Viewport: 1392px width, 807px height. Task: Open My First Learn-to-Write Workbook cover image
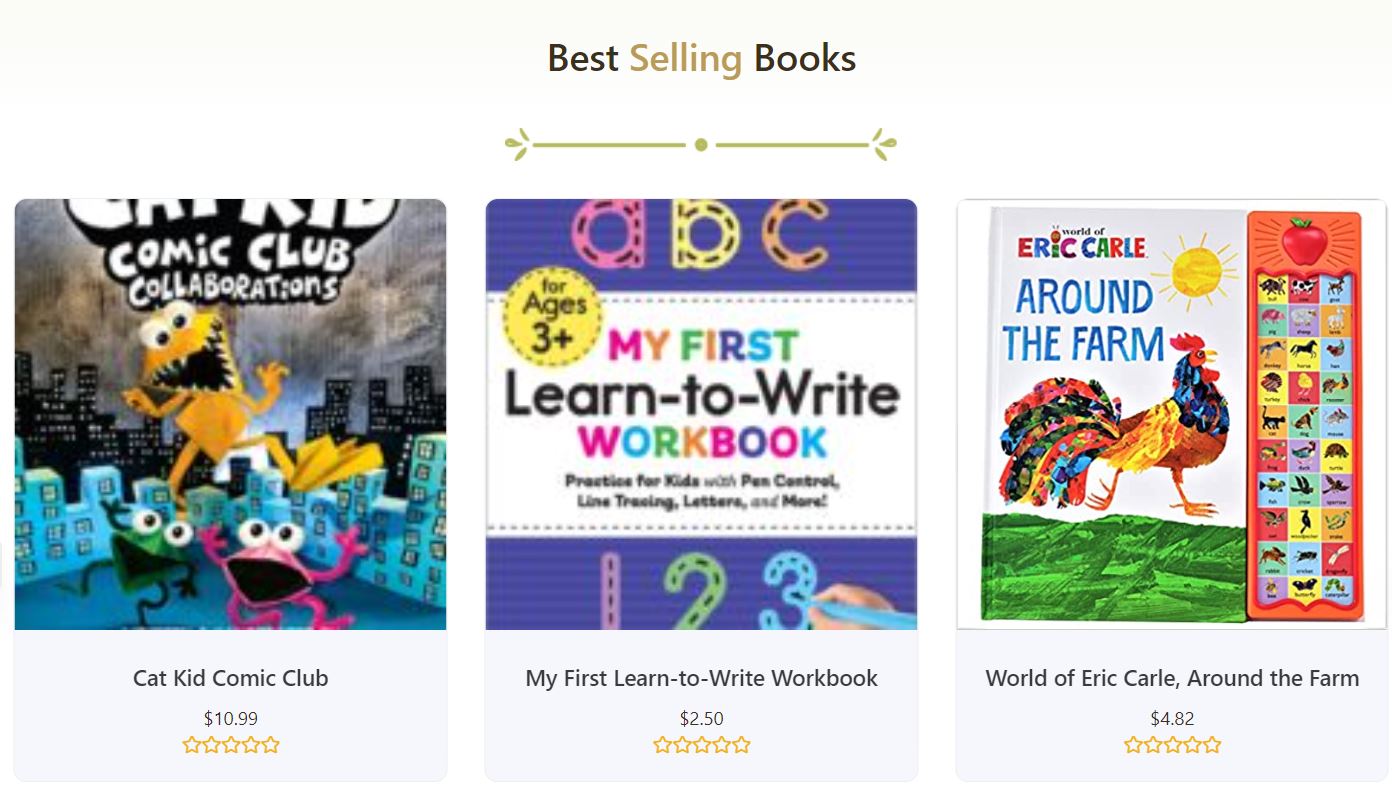[701, 414]
